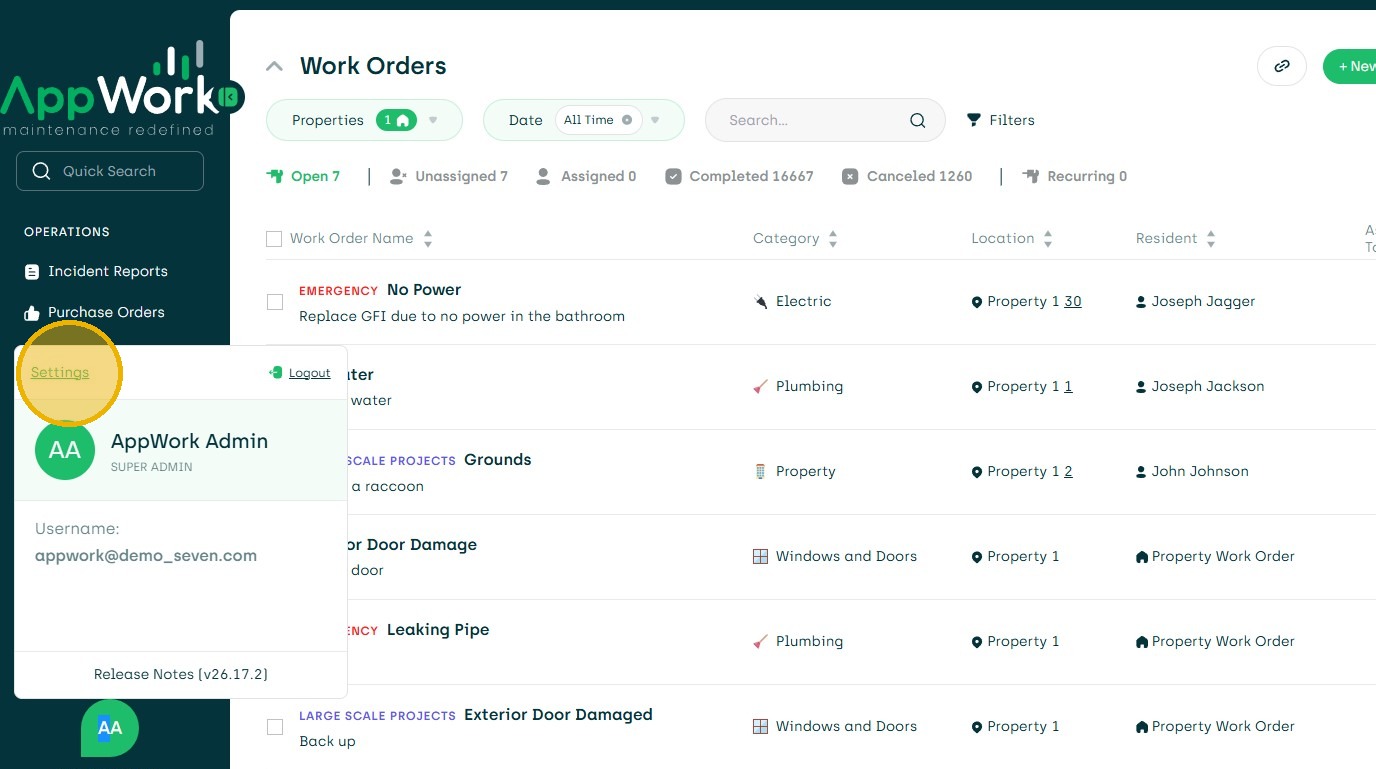Click the green properties count badge
Image resolution: width=1376 pixels, height=769 pixels.
[x=397, y=120]
